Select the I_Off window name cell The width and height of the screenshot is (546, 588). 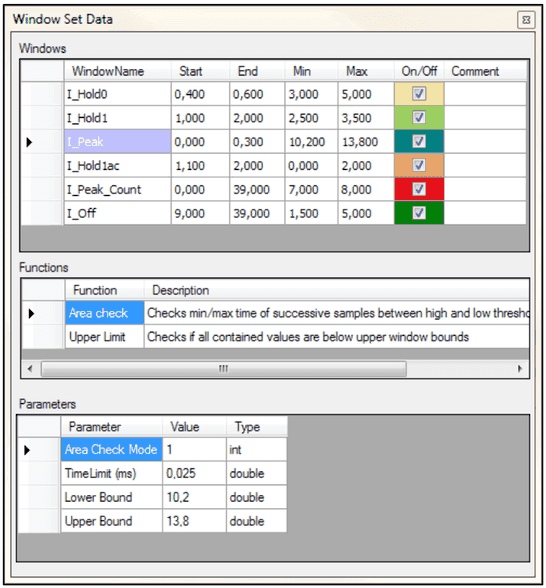pos(117,213)
